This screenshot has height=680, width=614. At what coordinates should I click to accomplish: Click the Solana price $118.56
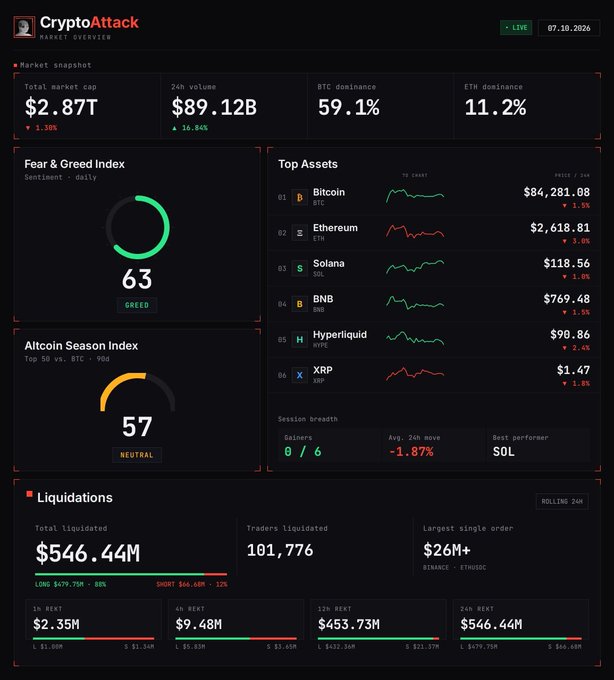click(567, 263)
